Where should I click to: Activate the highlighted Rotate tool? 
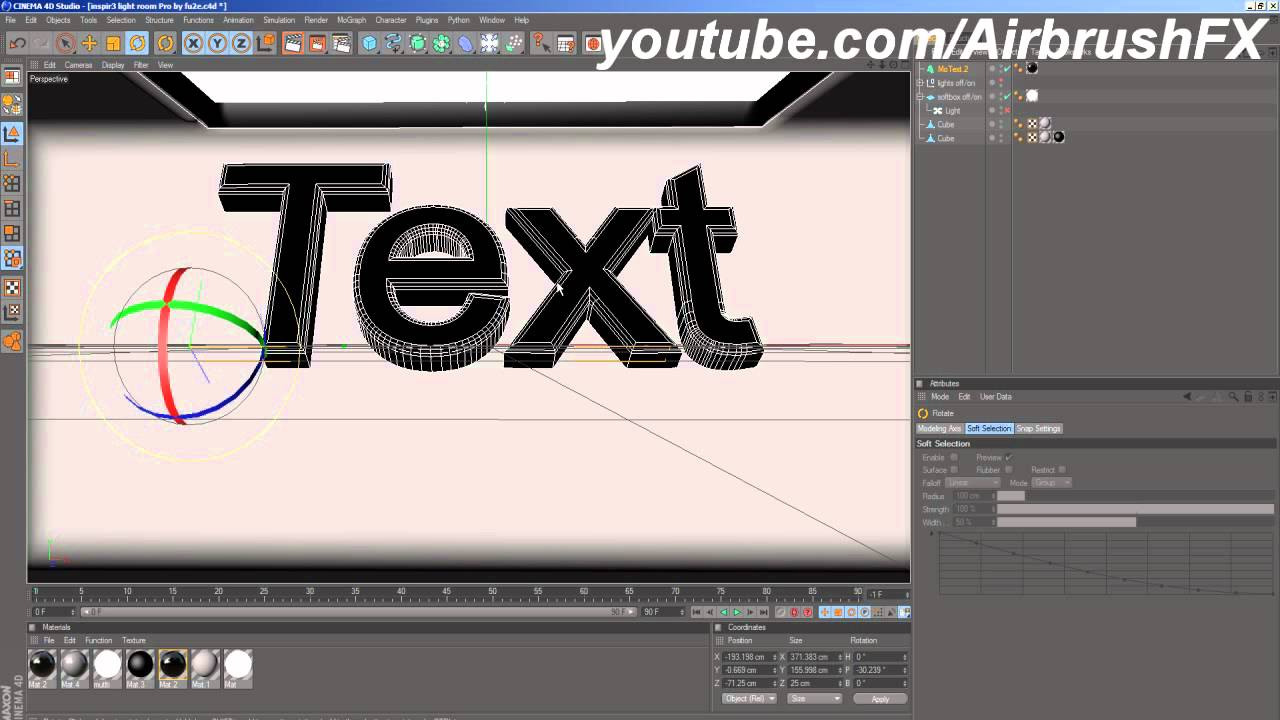click(x=138, y=43)
